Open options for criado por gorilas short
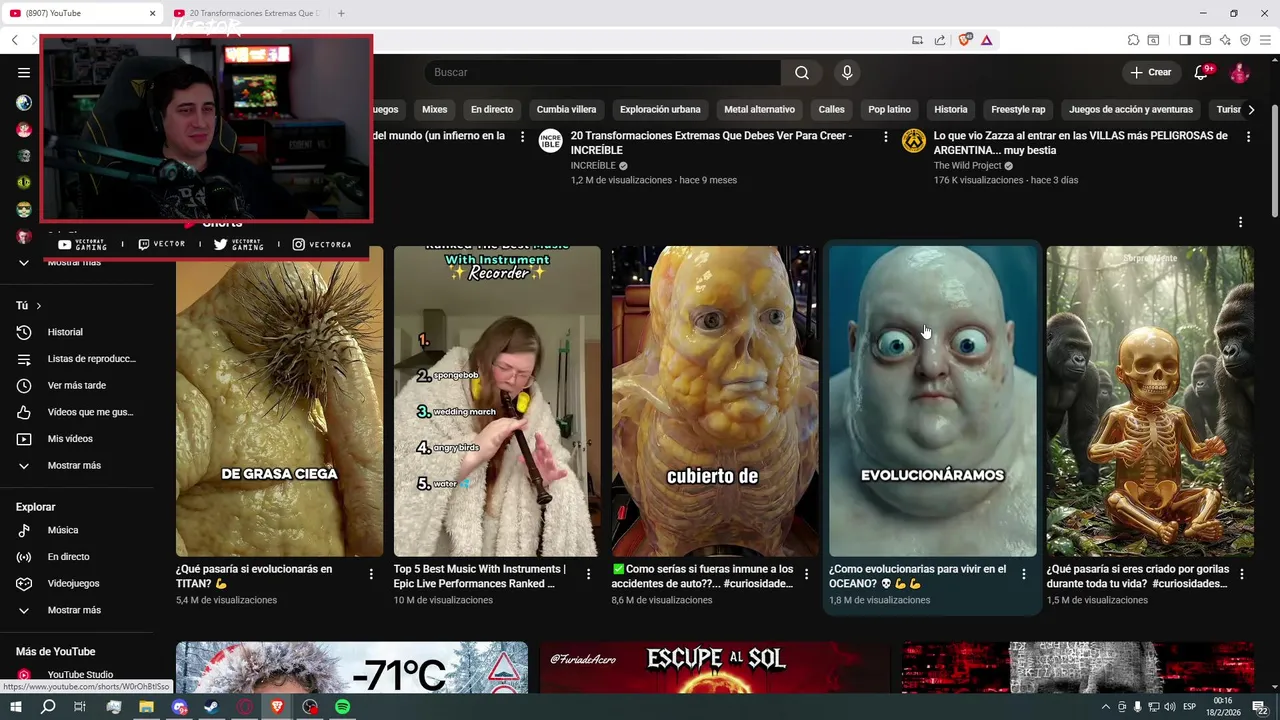Screen dimensions: 1280x720 click(x=1242, y=574)
